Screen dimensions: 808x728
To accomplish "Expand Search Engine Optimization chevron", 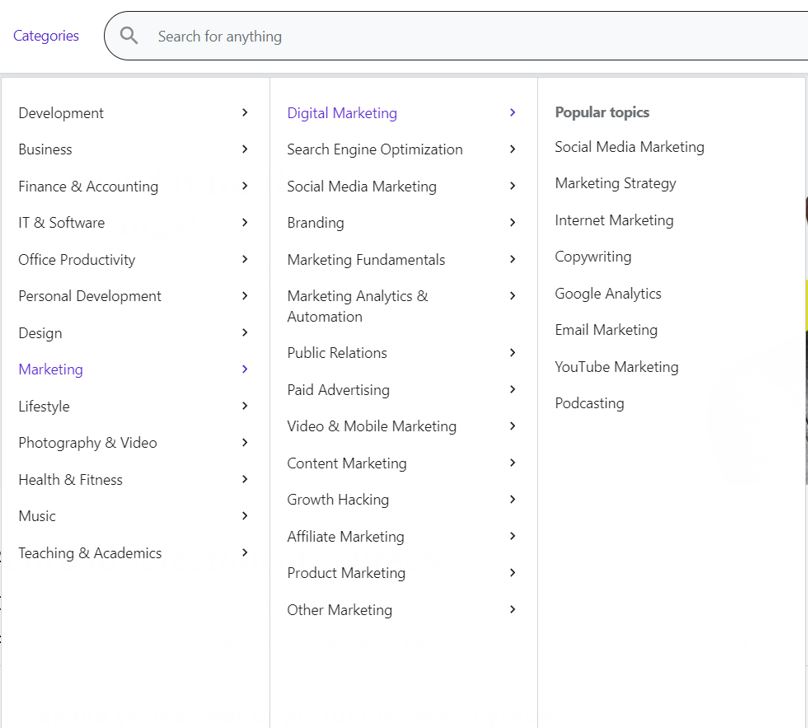I will click(513, 149).
